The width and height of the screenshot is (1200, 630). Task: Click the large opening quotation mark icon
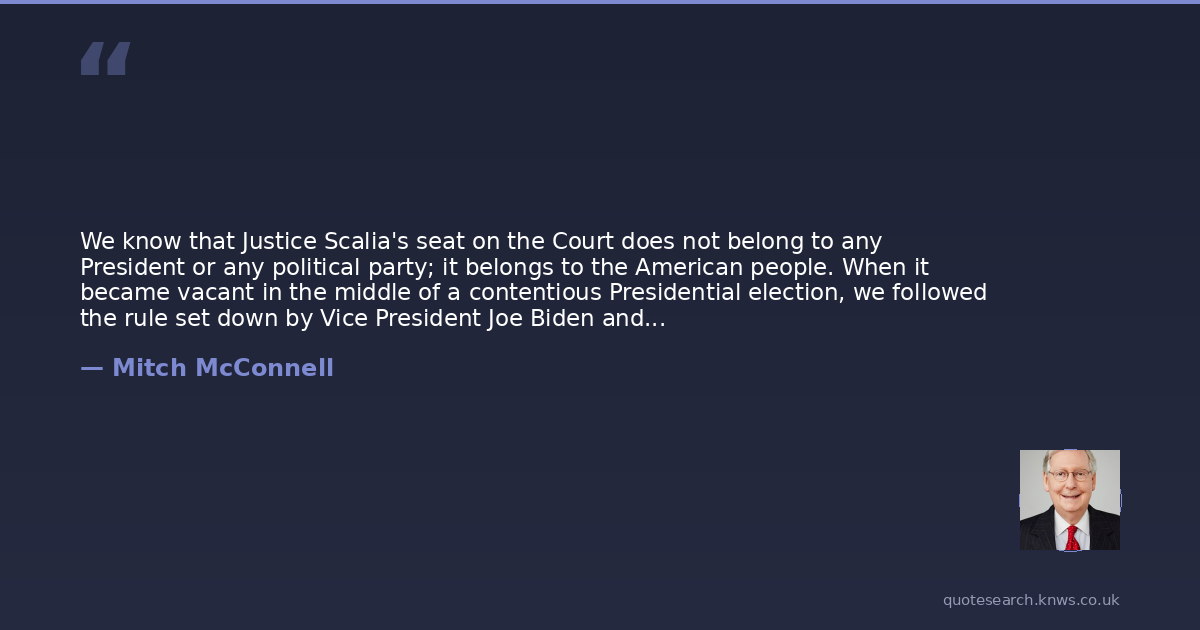pyautogui.click(x=105, y=59)
